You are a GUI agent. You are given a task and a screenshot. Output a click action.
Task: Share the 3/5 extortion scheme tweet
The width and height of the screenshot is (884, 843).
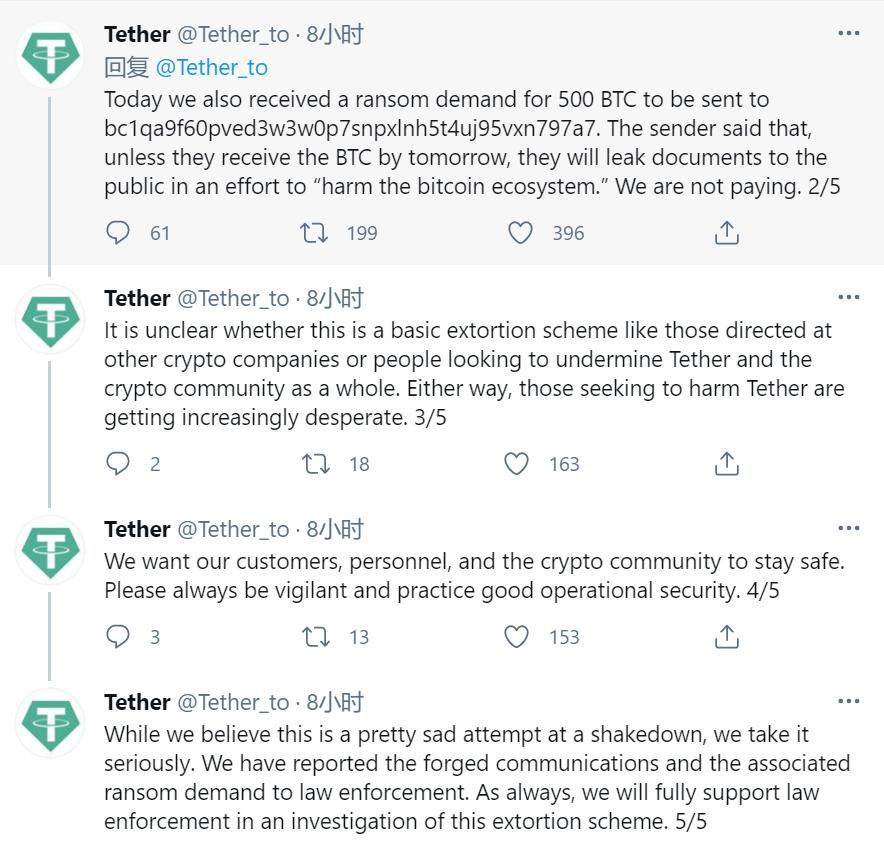click(x=727, y=464)
